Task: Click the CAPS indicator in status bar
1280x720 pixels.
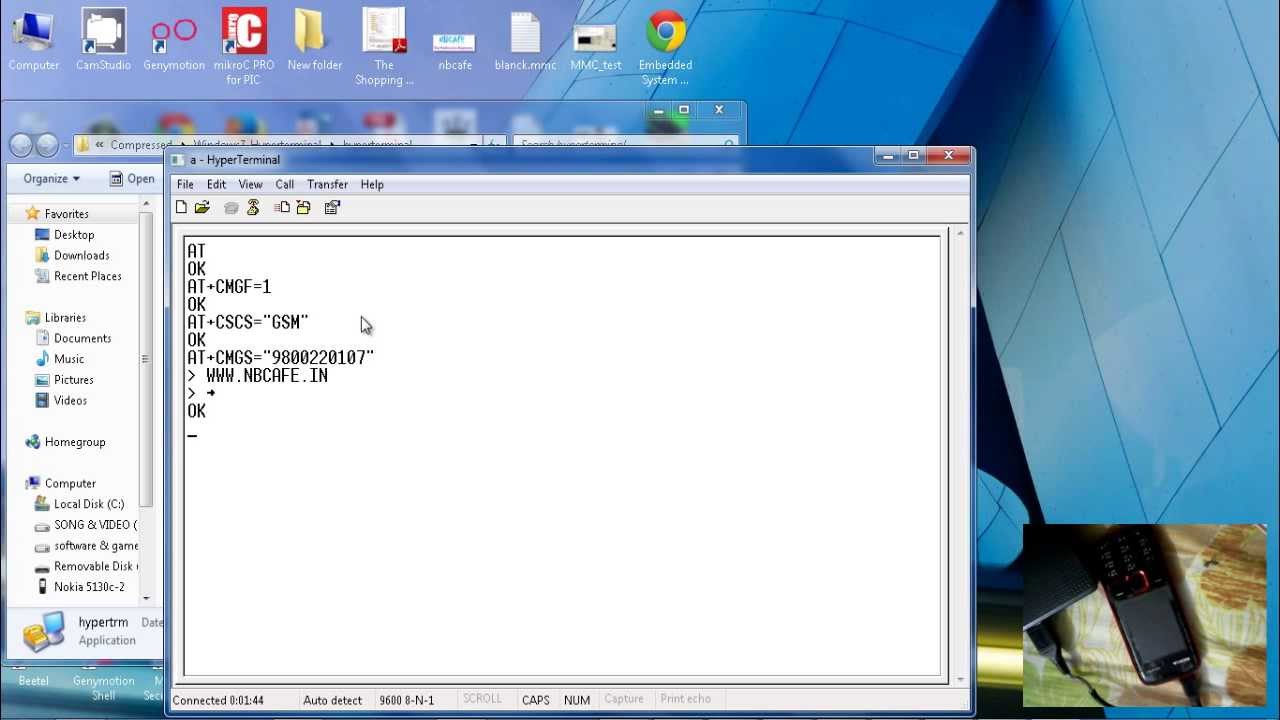Action: pyautogui.click(x=536, y=700)
